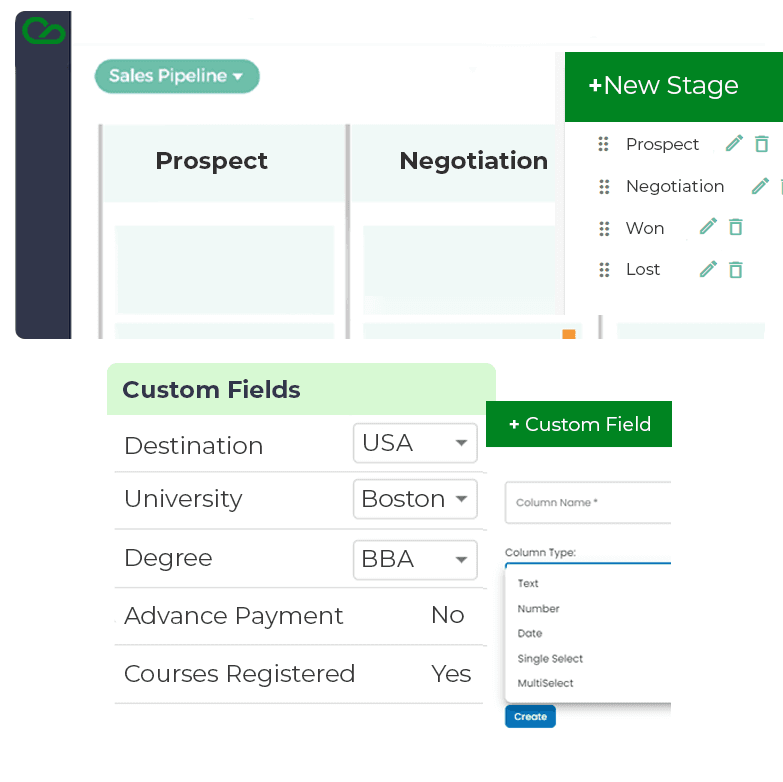Edit the Won stage with pencil icon
The height and width of the screenshot is (782, 783).
[708, 227]
